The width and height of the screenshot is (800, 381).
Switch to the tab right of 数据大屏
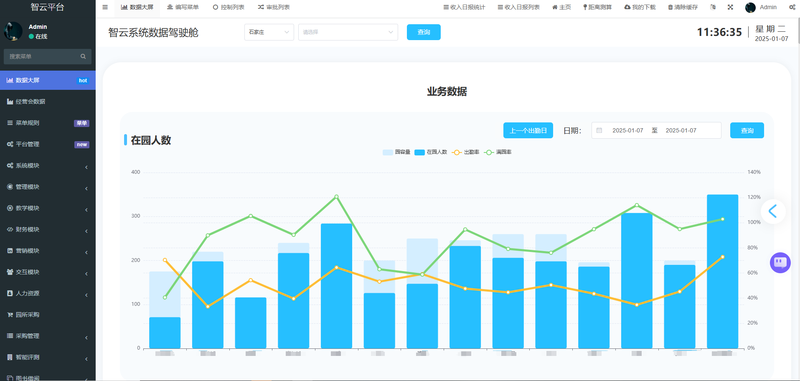pyautogui.click(x=183, y=7)
